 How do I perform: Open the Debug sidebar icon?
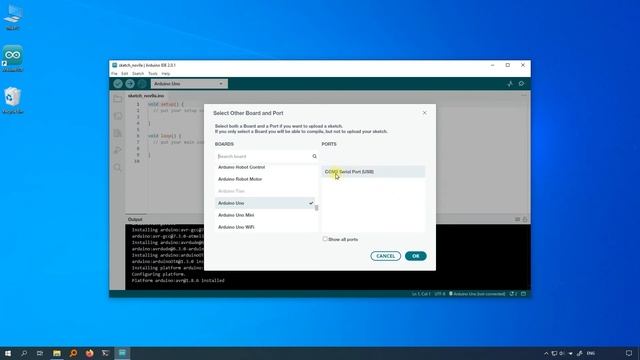[118, 150]
